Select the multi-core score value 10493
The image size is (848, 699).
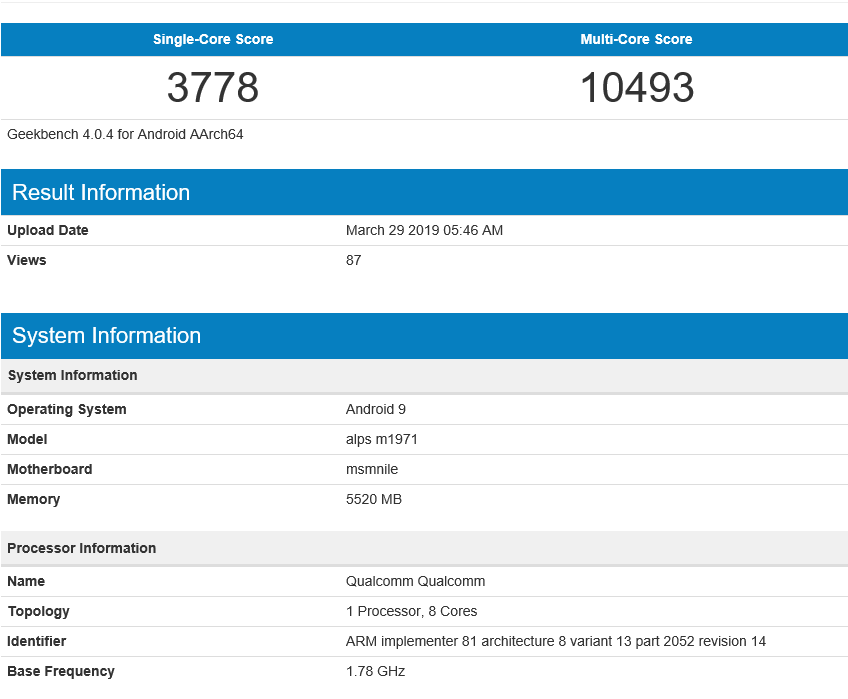(637, 88)
